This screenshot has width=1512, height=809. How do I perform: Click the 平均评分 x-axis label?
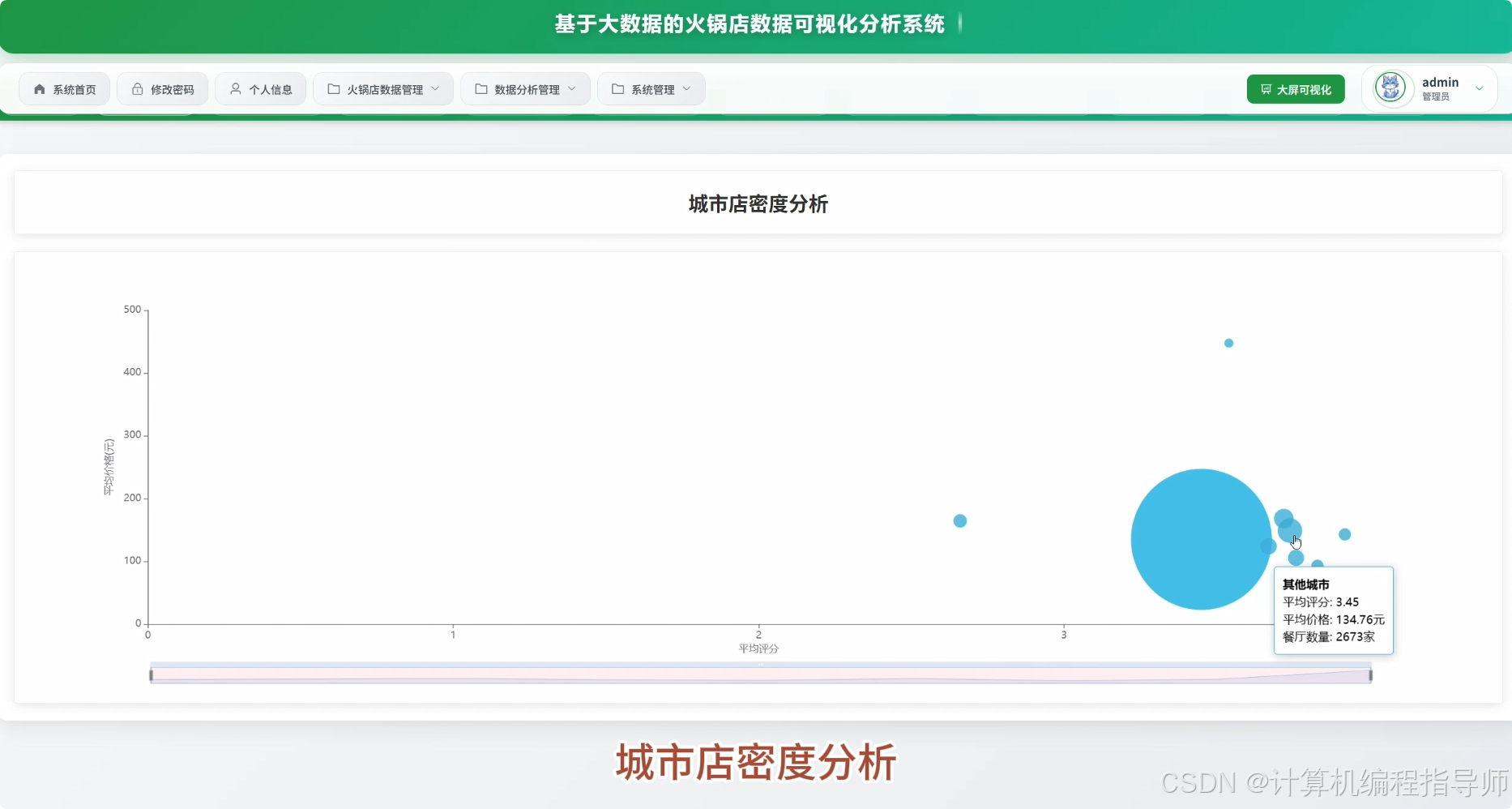[x=758, y=648]
